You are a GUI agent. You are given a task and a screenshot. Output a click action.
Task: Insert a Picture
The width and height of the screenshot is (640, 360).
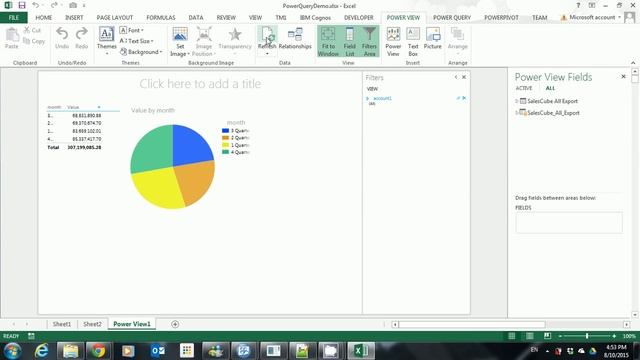pos(433,39)
